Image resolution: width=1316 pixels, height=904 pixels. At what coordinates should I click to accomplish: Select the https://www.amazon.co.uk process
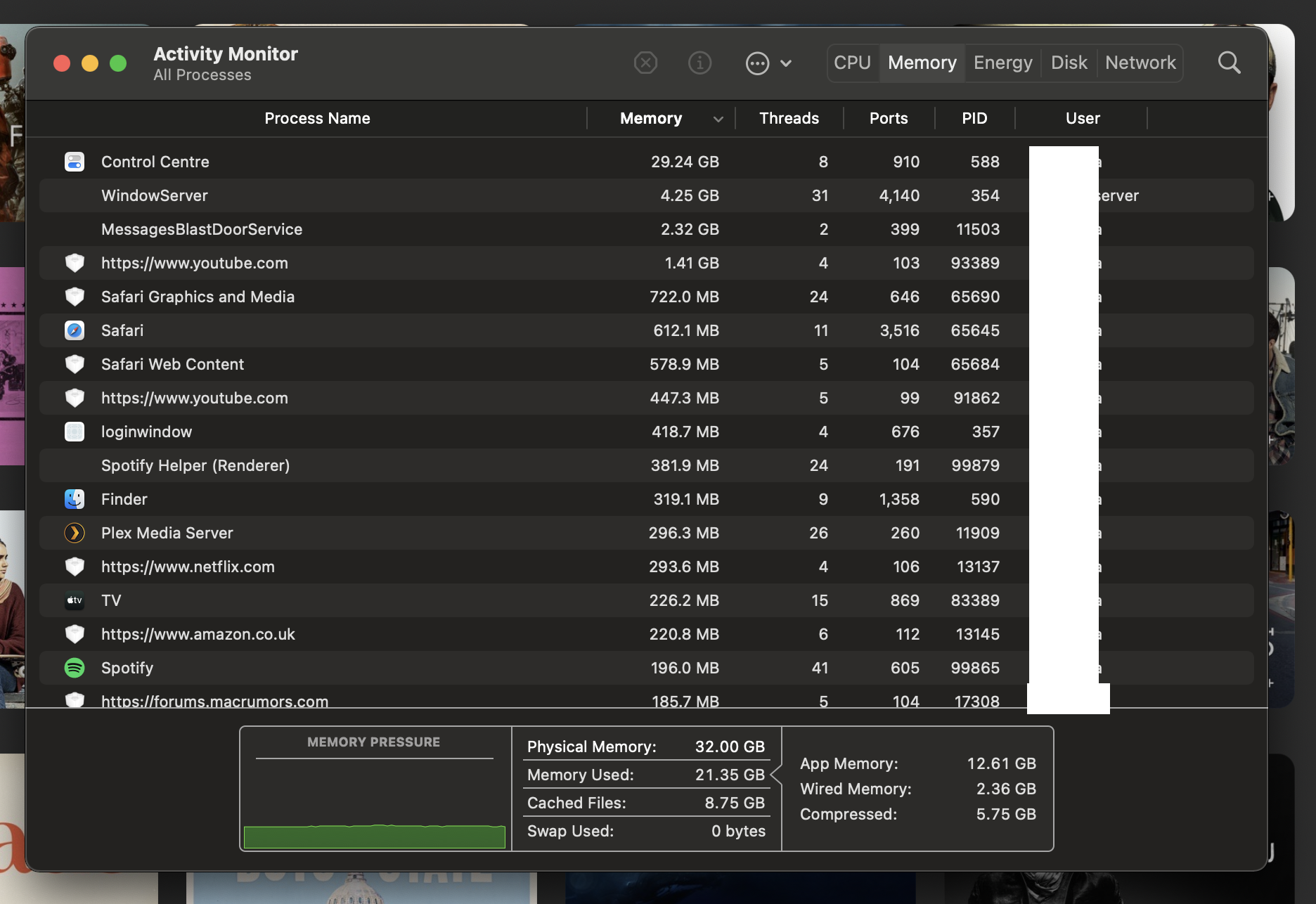pos(198,634)
